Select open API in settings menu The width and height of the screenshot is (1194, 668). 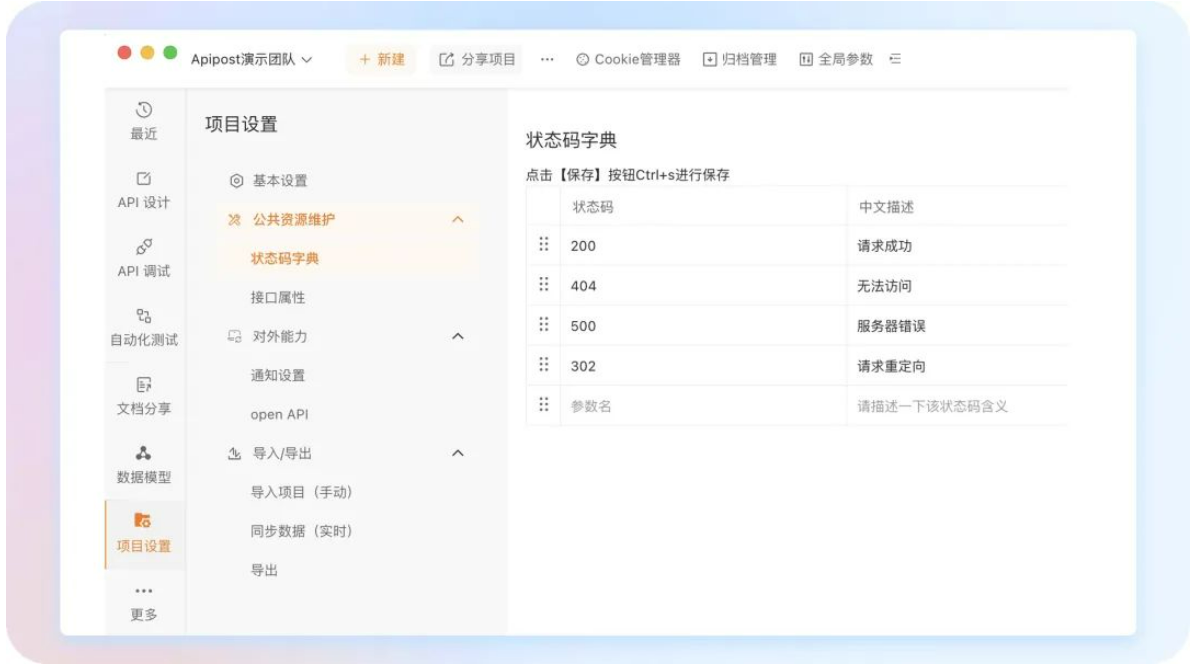(279, 414)
